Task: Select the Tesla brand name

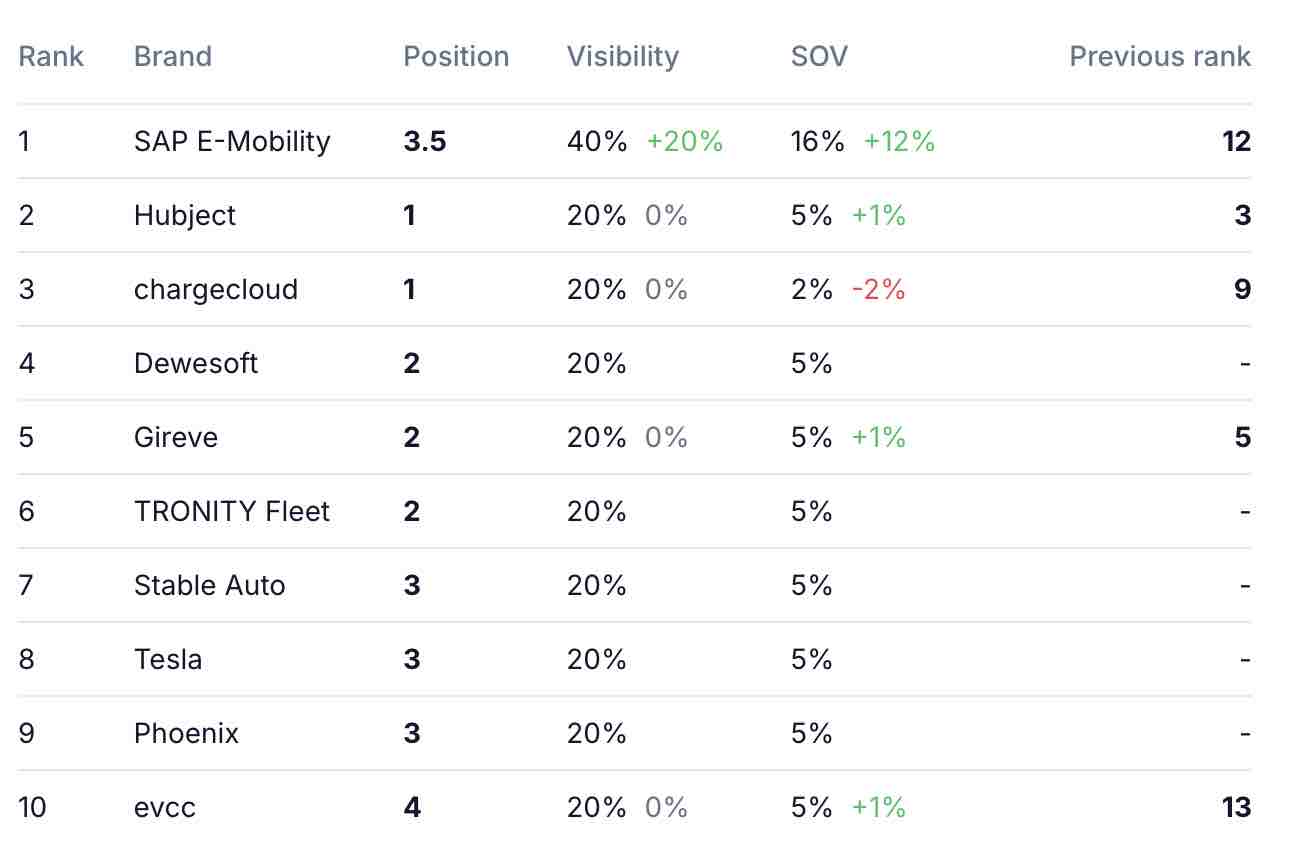Action: [x=168, y=659]
